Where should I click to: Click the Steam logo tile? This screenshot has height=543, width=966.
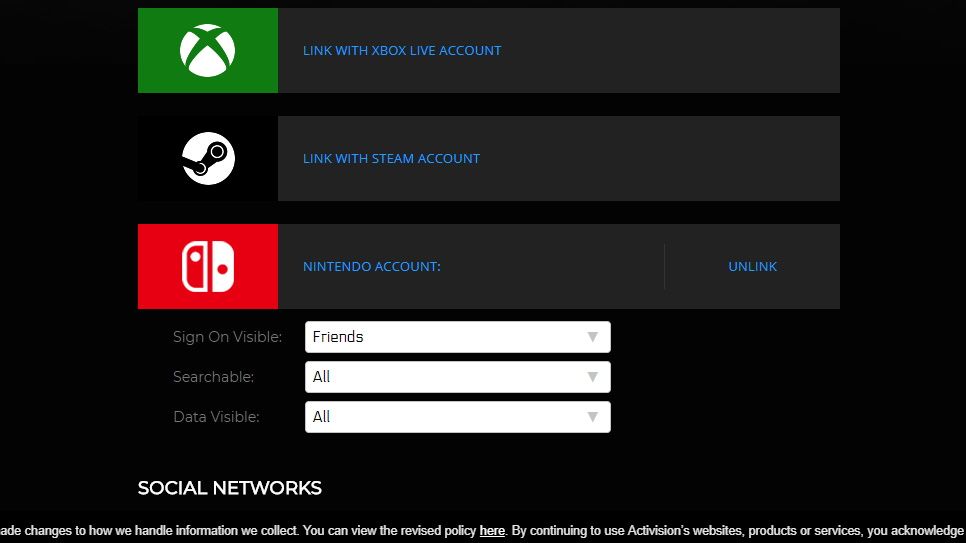click(208, 158)
